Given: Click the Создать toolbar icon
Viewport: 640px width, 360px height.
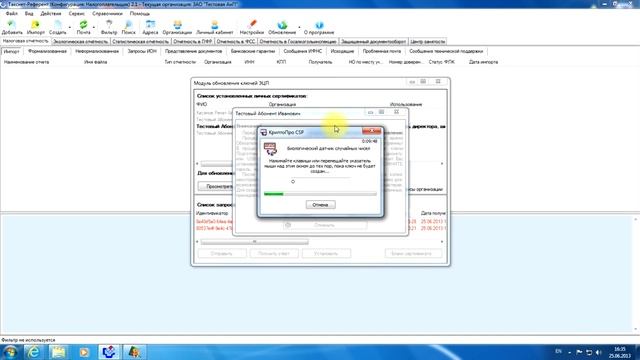Looking at the screenshot, I should (x=58, y=27).
